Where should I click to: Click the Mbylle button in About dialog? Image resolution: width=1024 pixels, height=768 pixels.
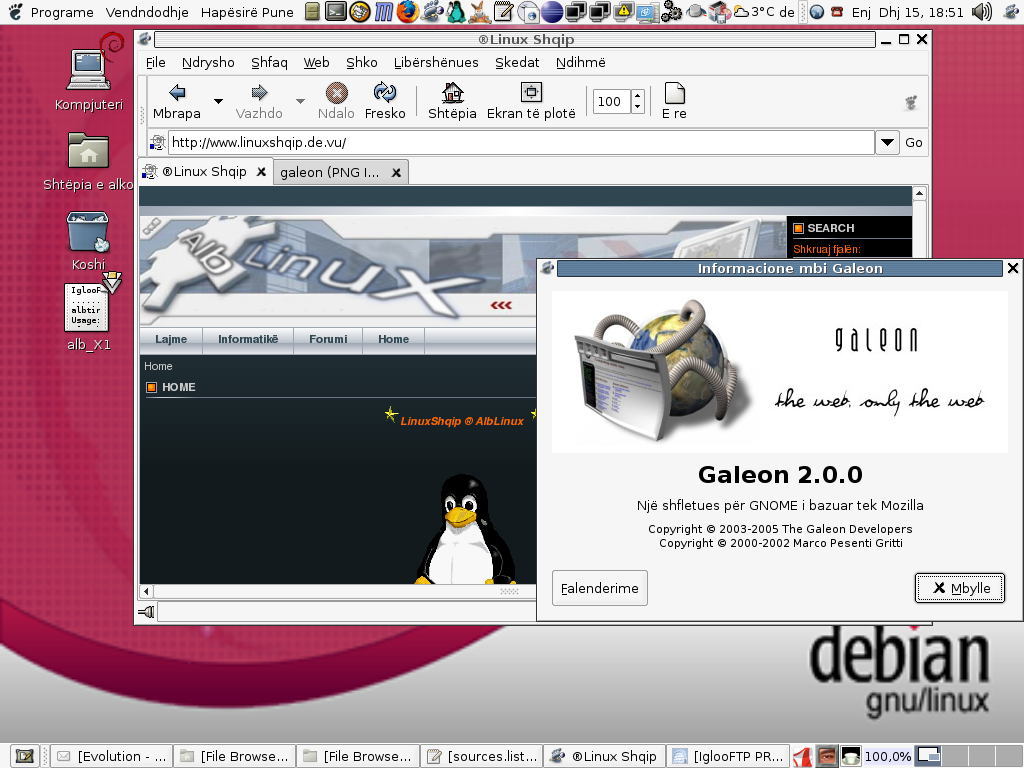tap(959, 588)
